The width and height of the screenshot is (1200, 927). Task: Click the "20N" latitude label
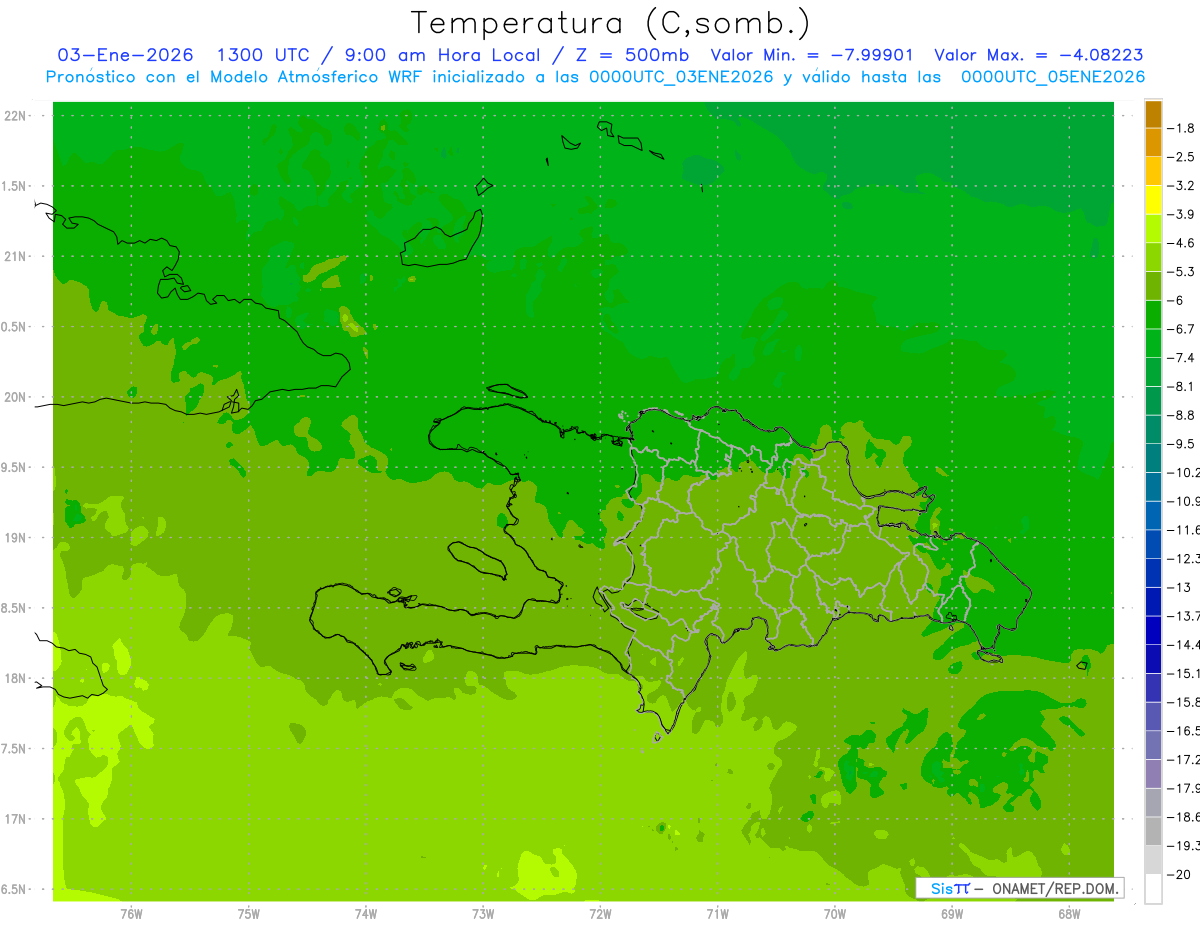(x=15, y=397)
